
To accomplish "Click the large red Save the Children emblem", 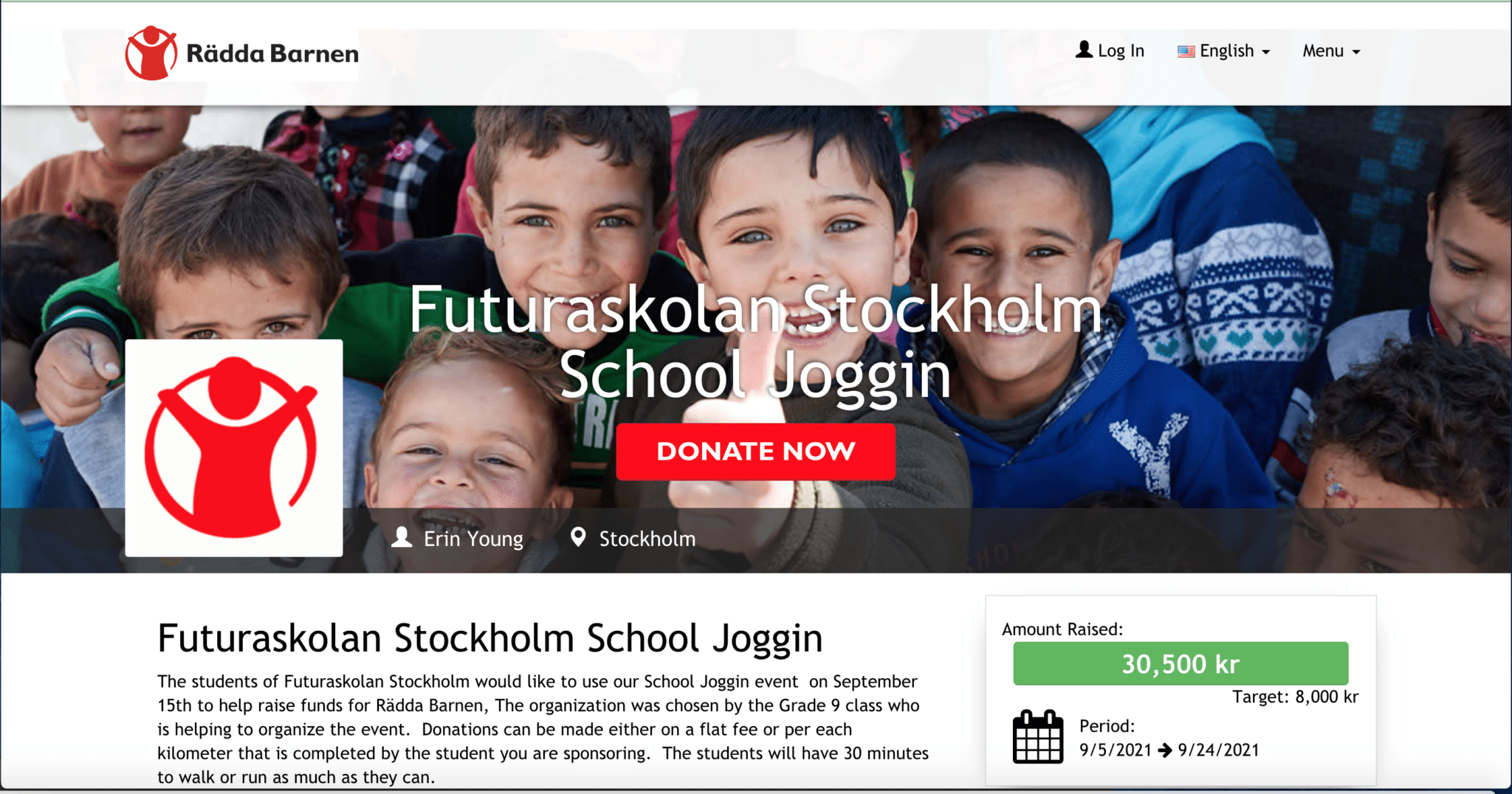I will click(234, 448).
